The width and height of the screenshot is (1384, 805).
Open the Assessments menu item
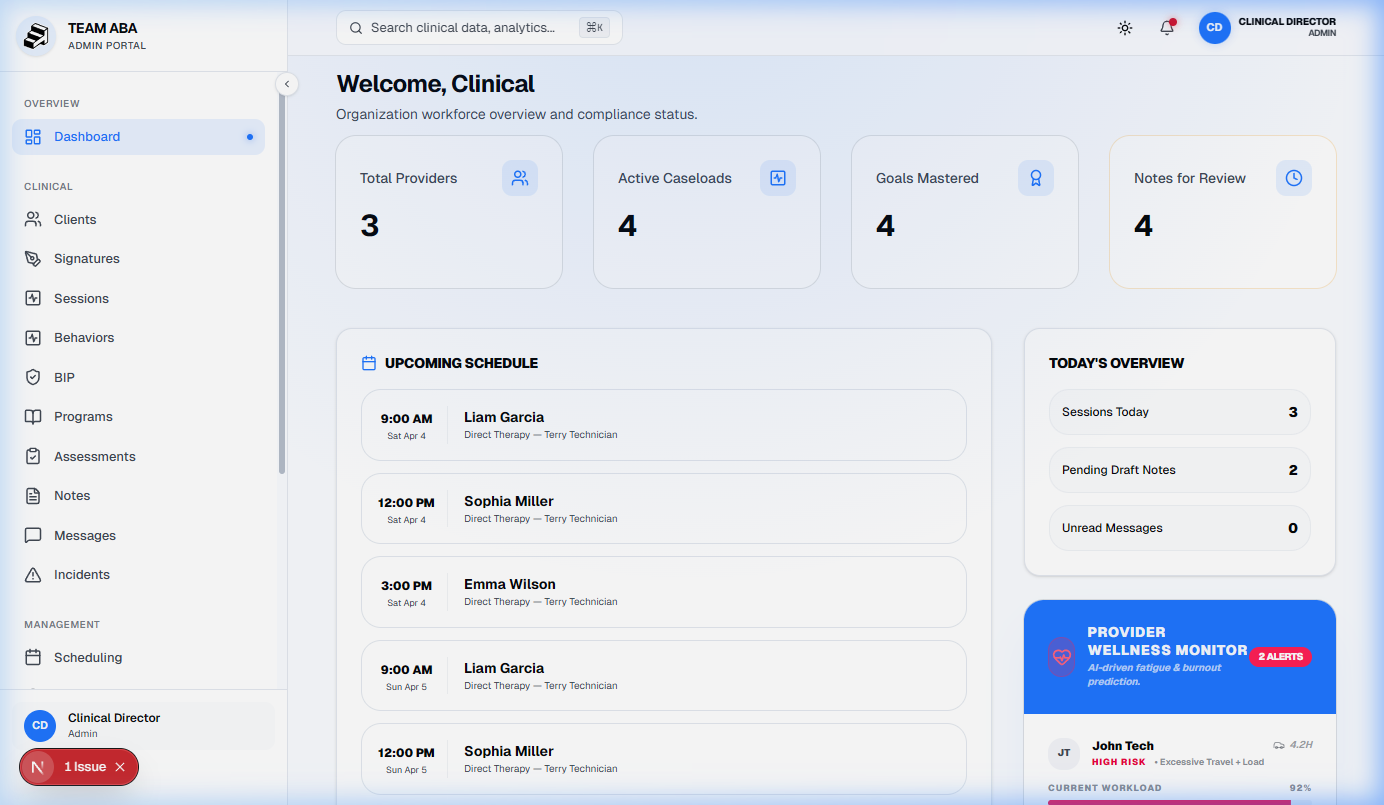138,456
